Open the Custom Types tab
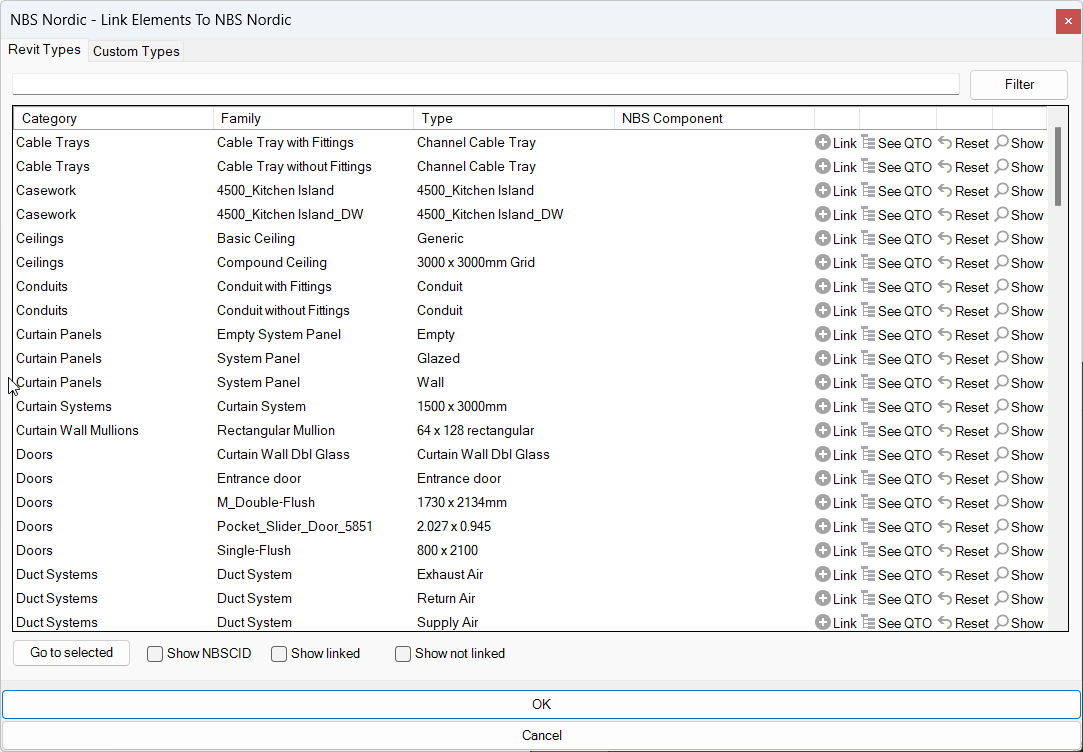1083x752 pixels. 136,51
